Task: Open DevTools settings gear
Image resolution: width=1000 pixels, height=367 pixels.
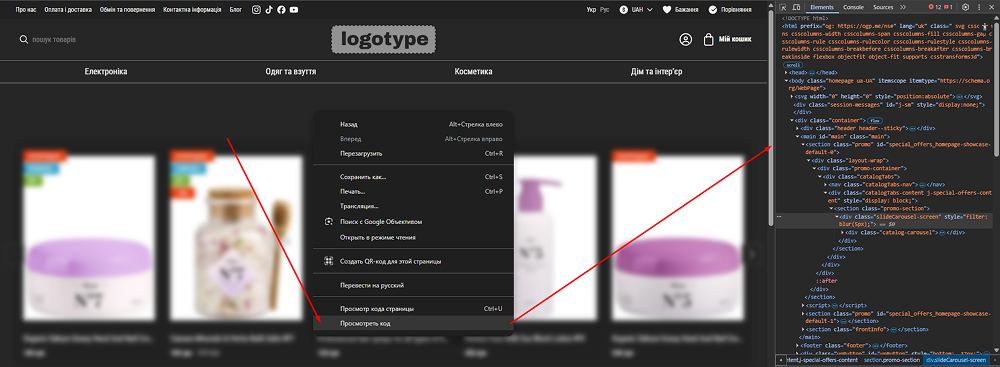Action: (x=965, y=7)
